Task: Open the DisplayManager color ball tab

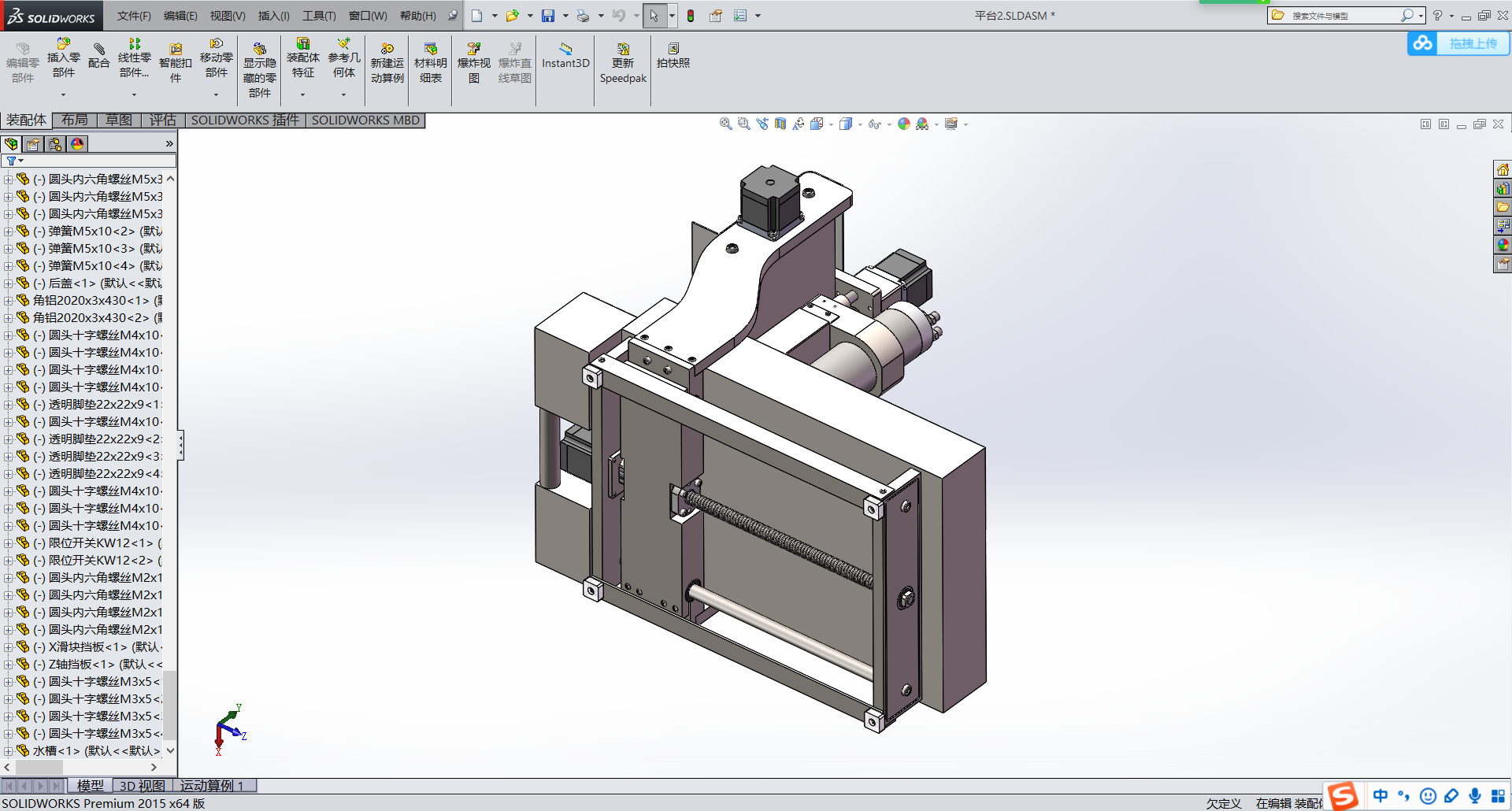Action: 77,144
